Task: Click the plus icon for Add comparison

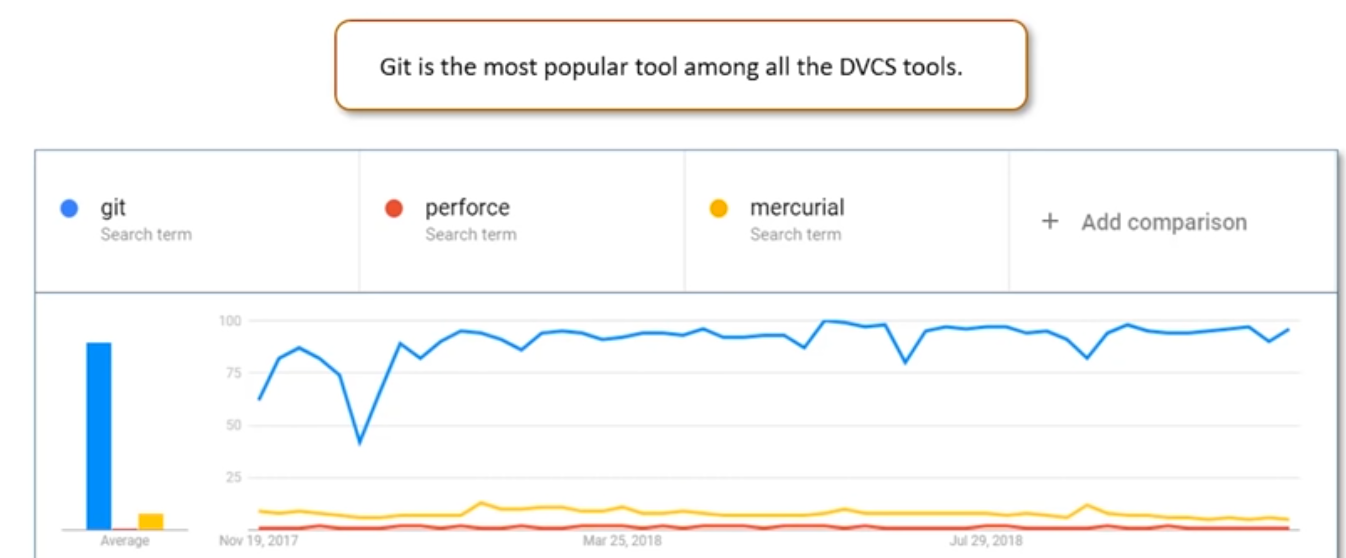Action: tap(1049, 222)
